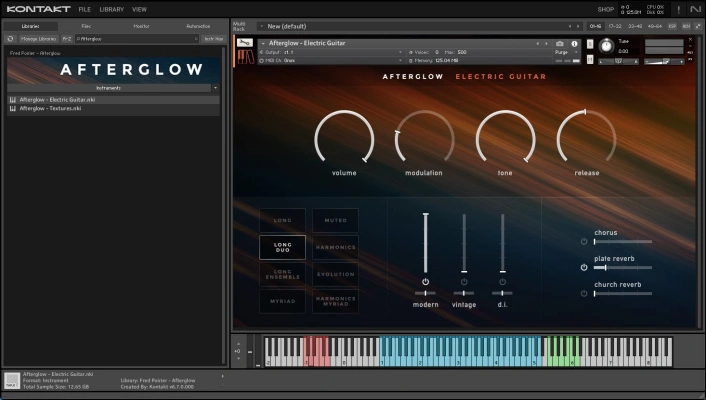Screen dimensions: 706x400
Task: Click the refresh libraries icon
Action: point(10,39)
